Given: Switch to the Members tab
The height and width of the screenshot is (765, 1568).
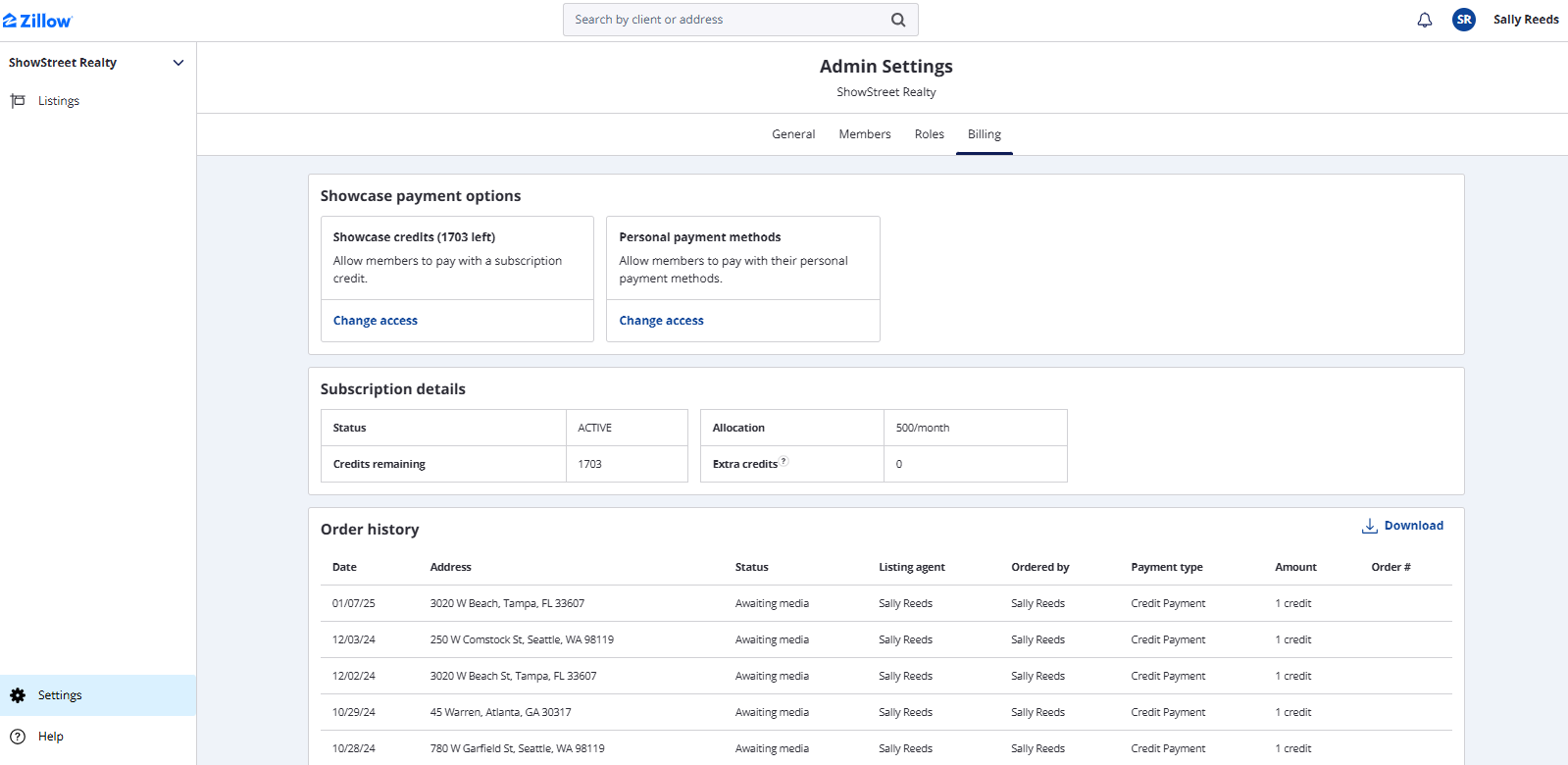Looking at the screenshot, I should point(864,134).
